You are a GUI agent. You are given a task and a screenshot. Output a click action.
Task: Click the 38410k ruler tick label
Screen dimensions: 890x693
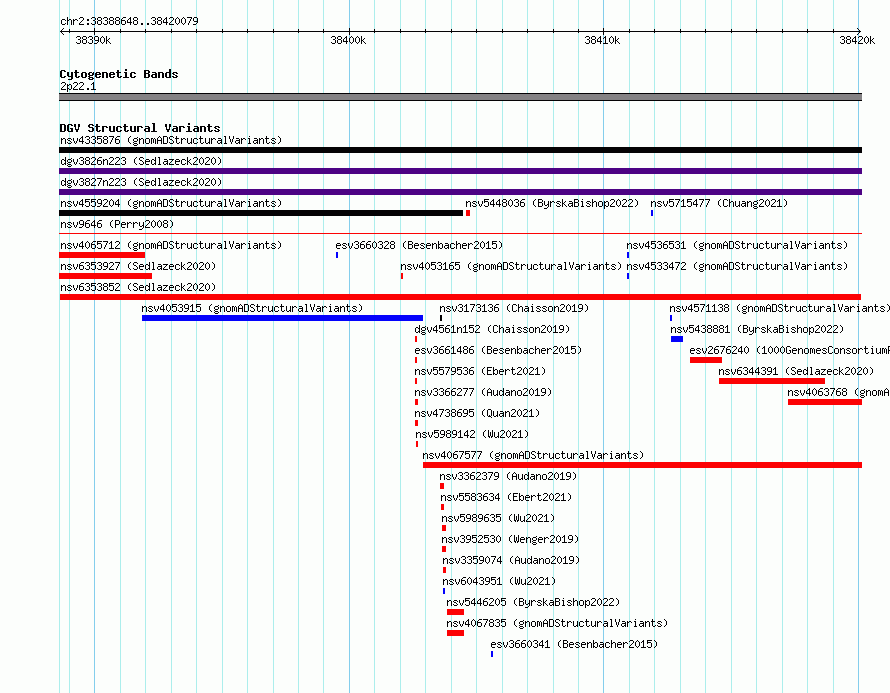coord(602,40)
